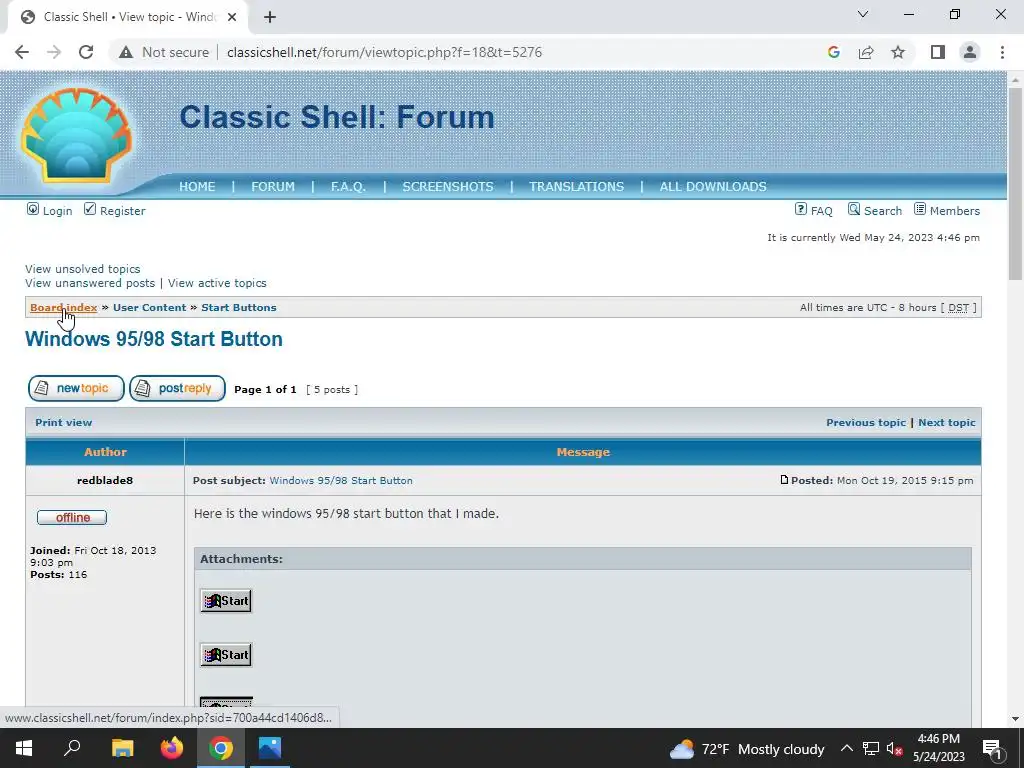This screenshot has height=768, width=1024.
Task: Go to Board index breadcrumb
Action: (x=63, y=308)
